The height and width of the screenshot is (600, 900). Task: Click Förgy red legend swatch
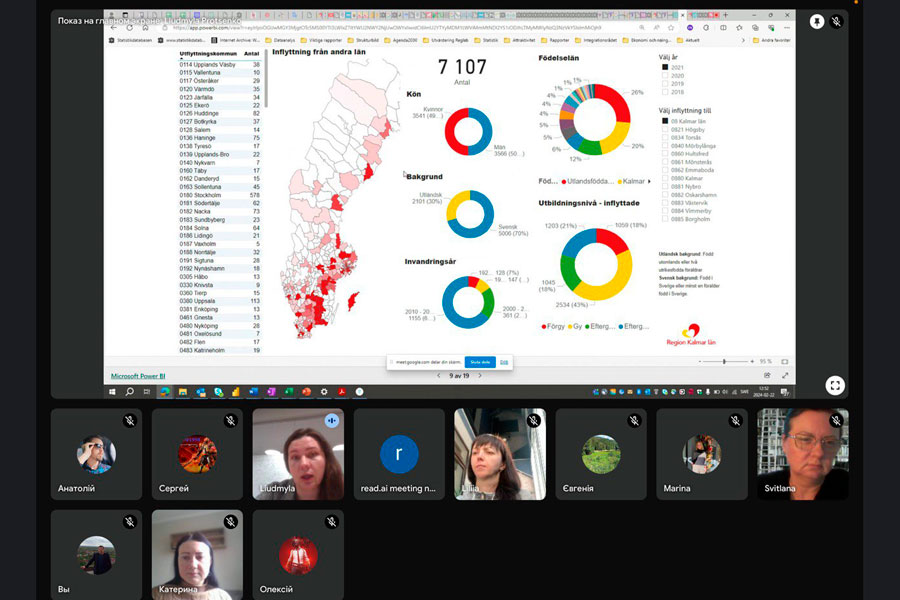coord(544,327)
